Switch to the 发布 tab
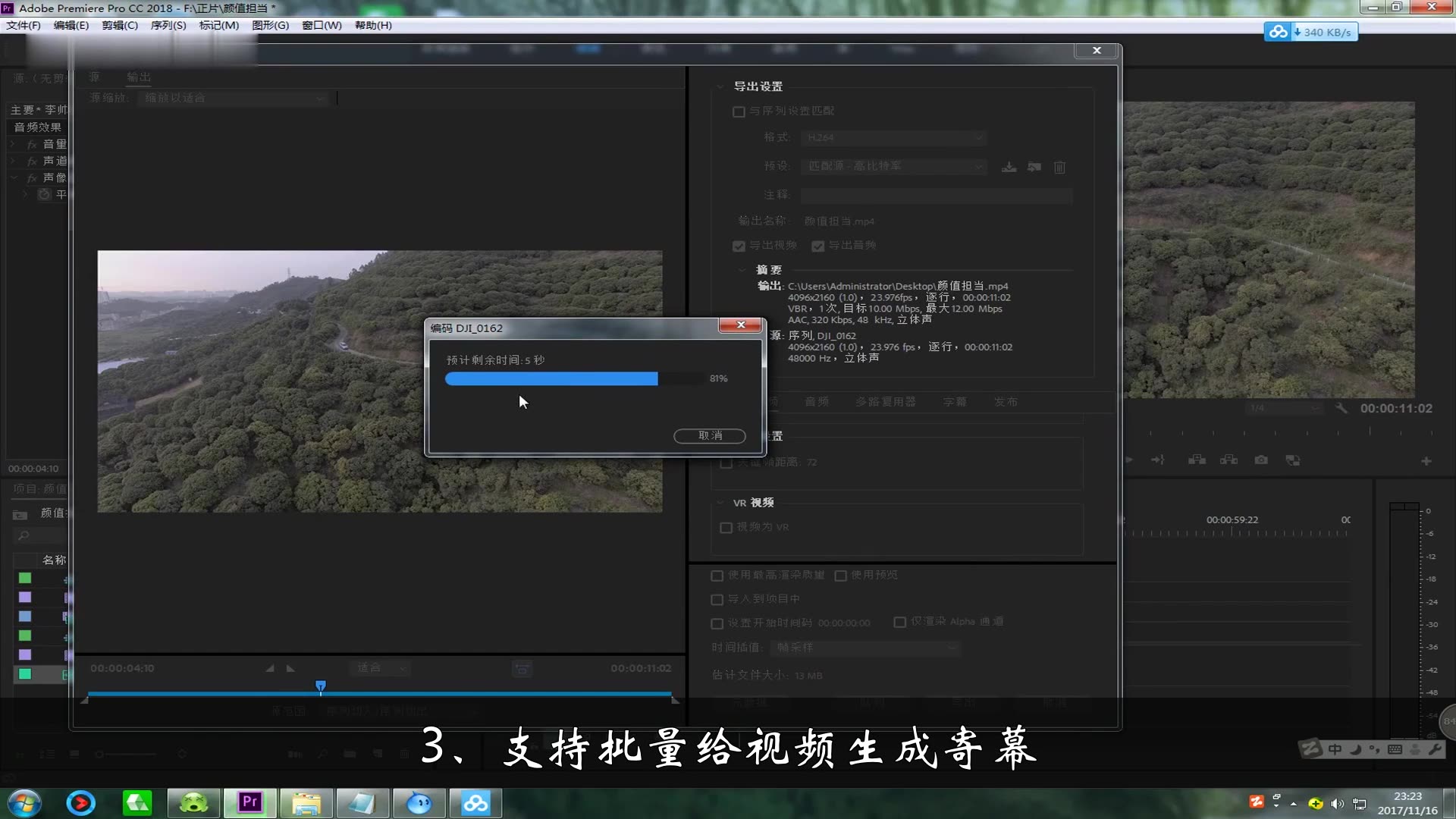Image resolution: width=1456 pixels, height=819 pixels. point(1006,402)
